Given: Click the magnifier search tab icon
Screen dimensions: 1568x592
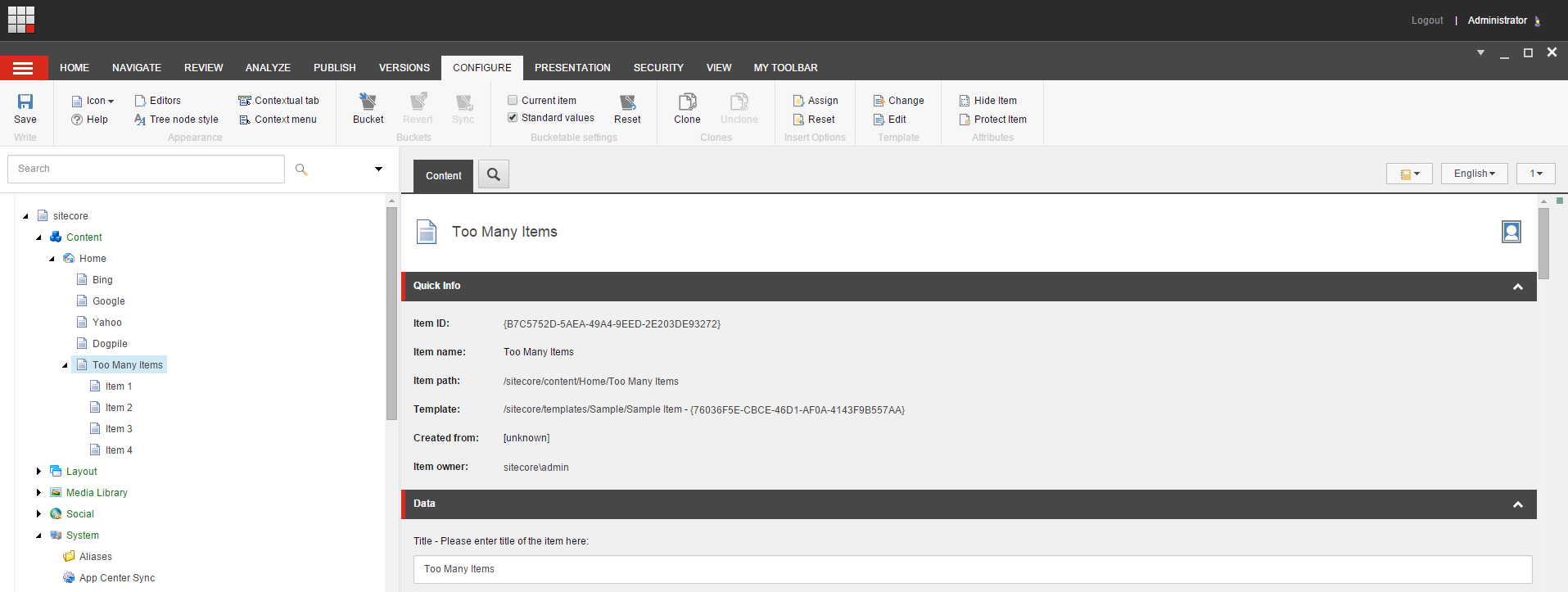Looking at the screenshot, I should point(494,174).
